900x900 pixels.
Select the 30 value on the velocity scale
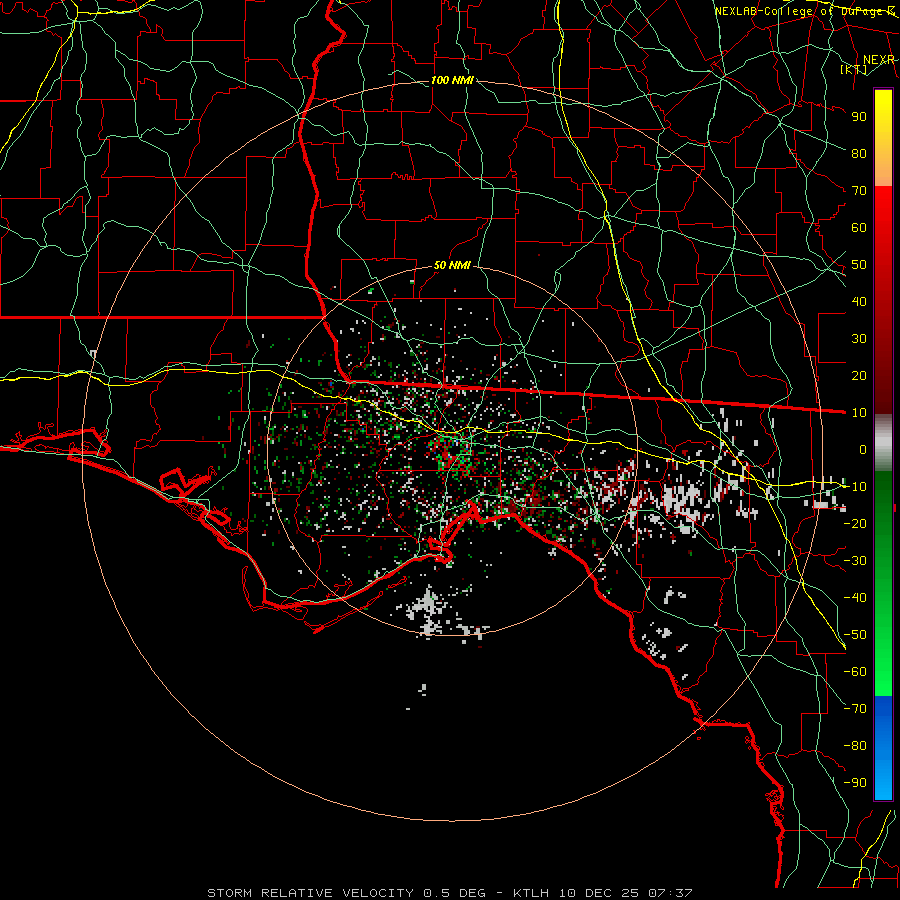859,339
